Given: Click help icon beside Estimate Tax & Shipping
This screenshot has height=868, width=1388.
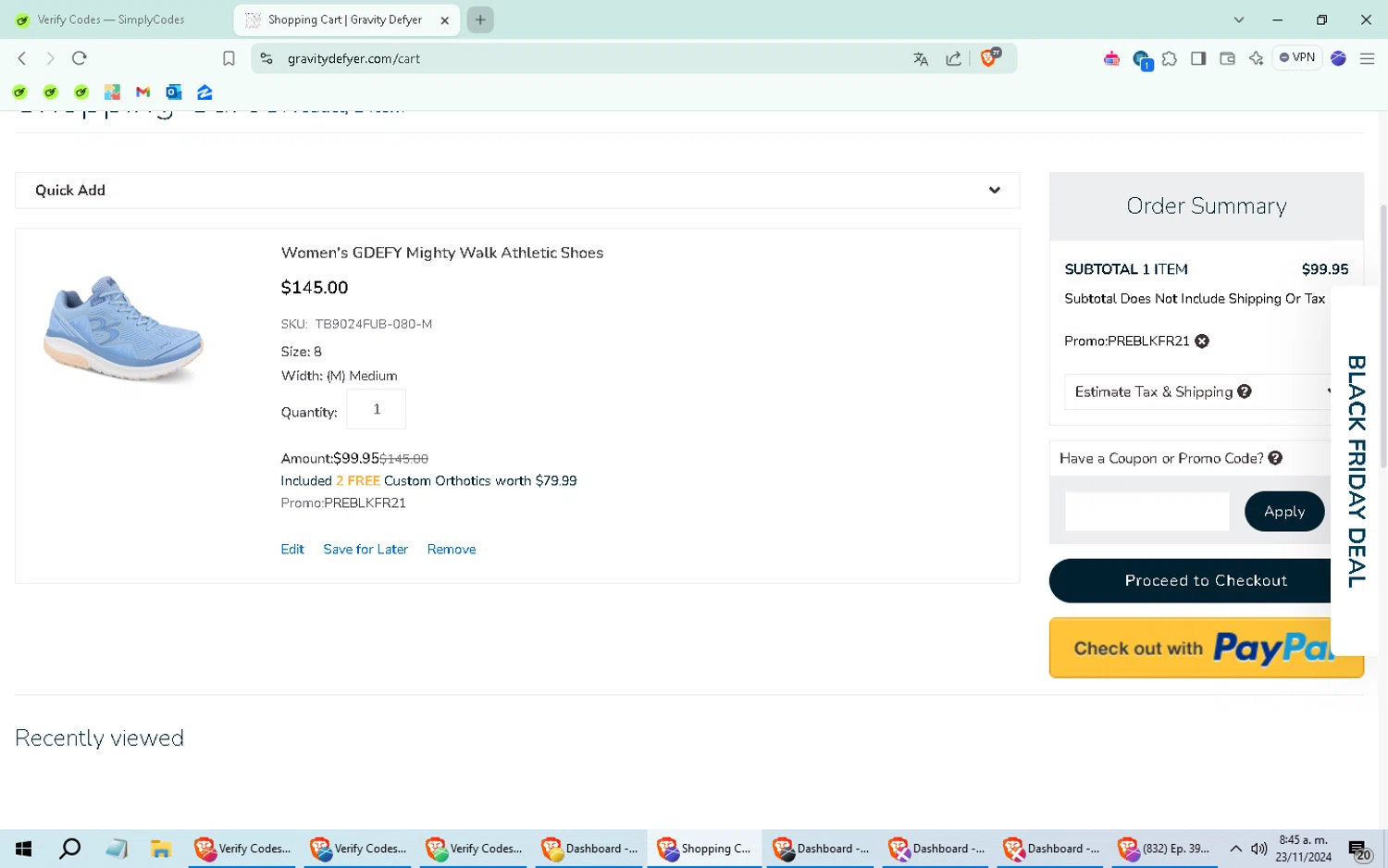Looking at the screenshot, I should 1245,391.
